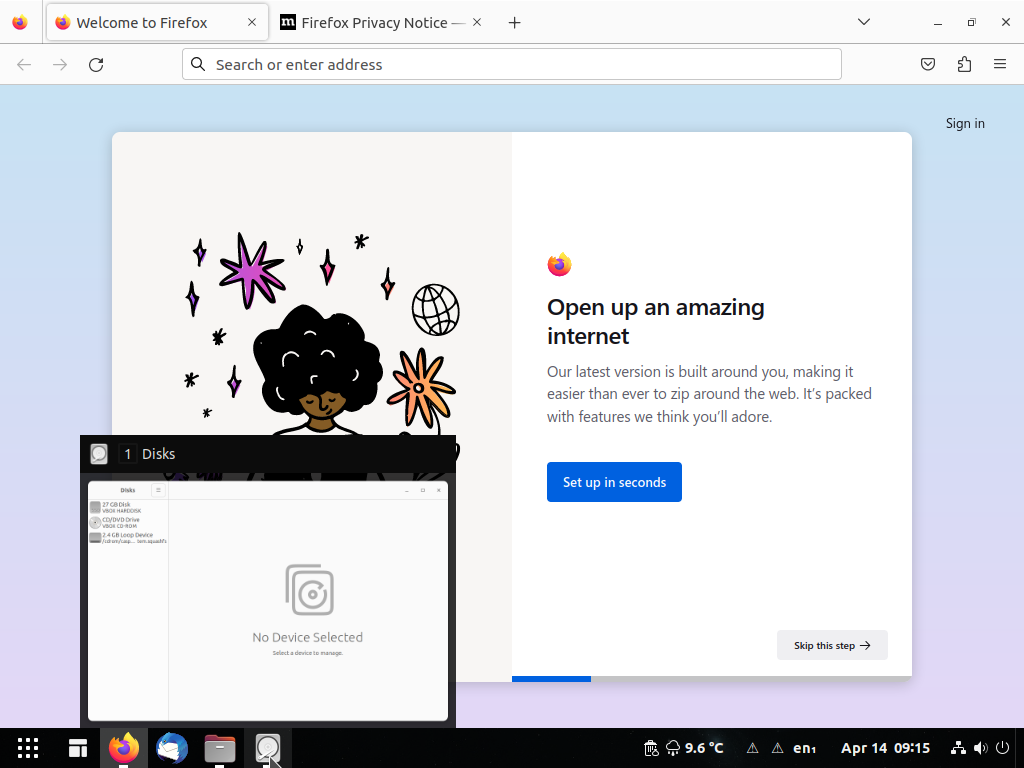Screen dimensions: 1024x768
Task: Restore down the Firefox window
Action: click(972, 22)
